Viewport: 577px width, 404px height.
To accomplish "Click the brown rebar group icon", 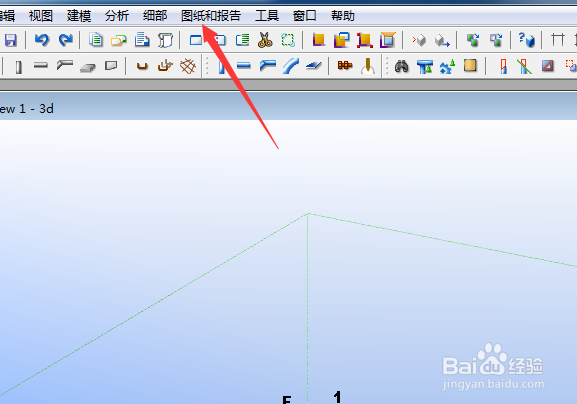I will point(165,66).
